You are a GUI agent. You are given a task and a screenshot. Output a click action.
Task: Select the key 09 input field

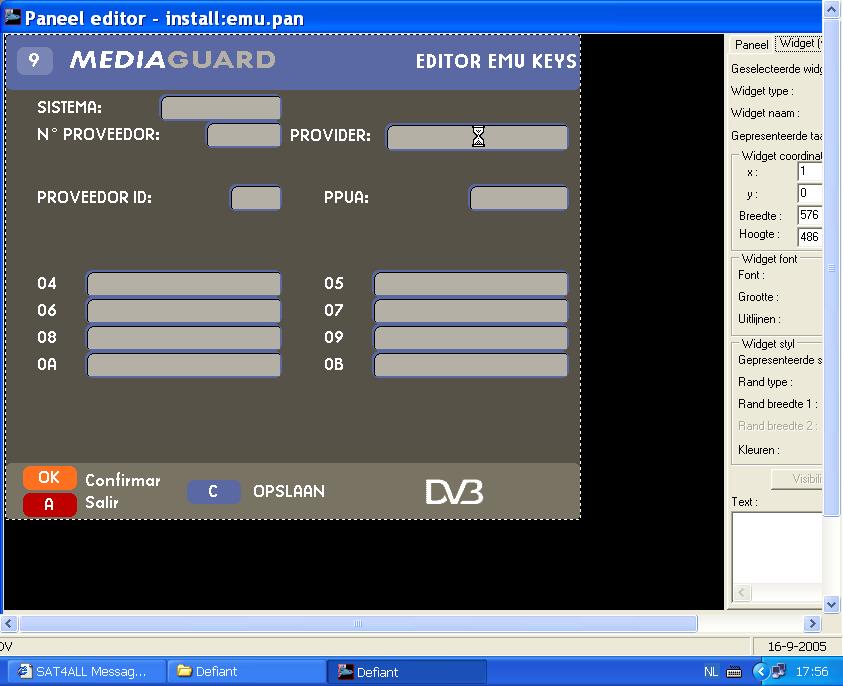471,337
